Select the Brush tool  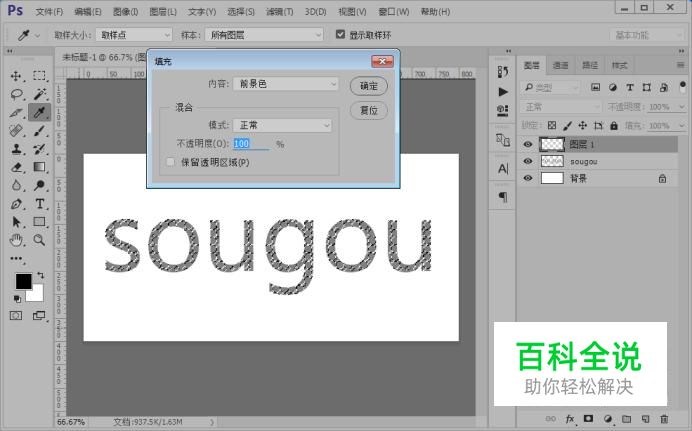tap(39, 131)
